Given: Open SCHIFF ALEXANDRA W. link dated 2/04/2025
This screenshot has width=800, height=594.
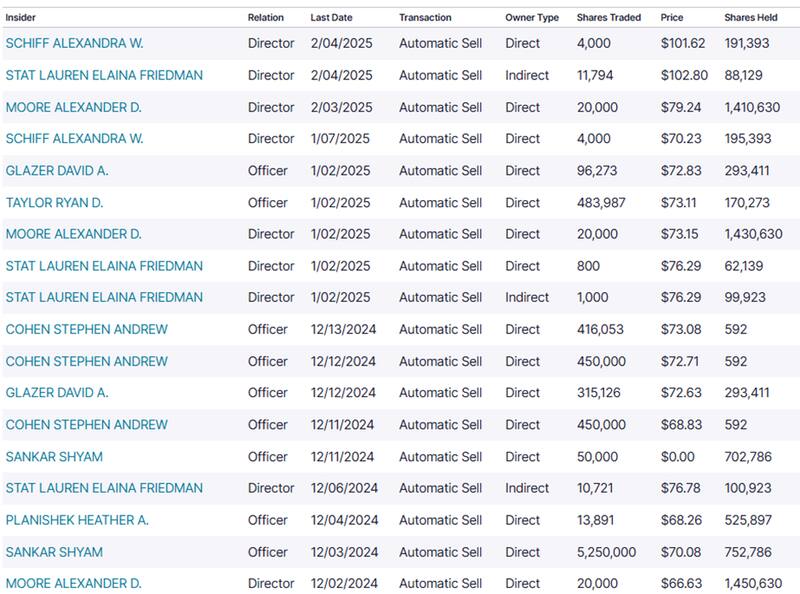Looking at the screenshot, I should 75,44.
